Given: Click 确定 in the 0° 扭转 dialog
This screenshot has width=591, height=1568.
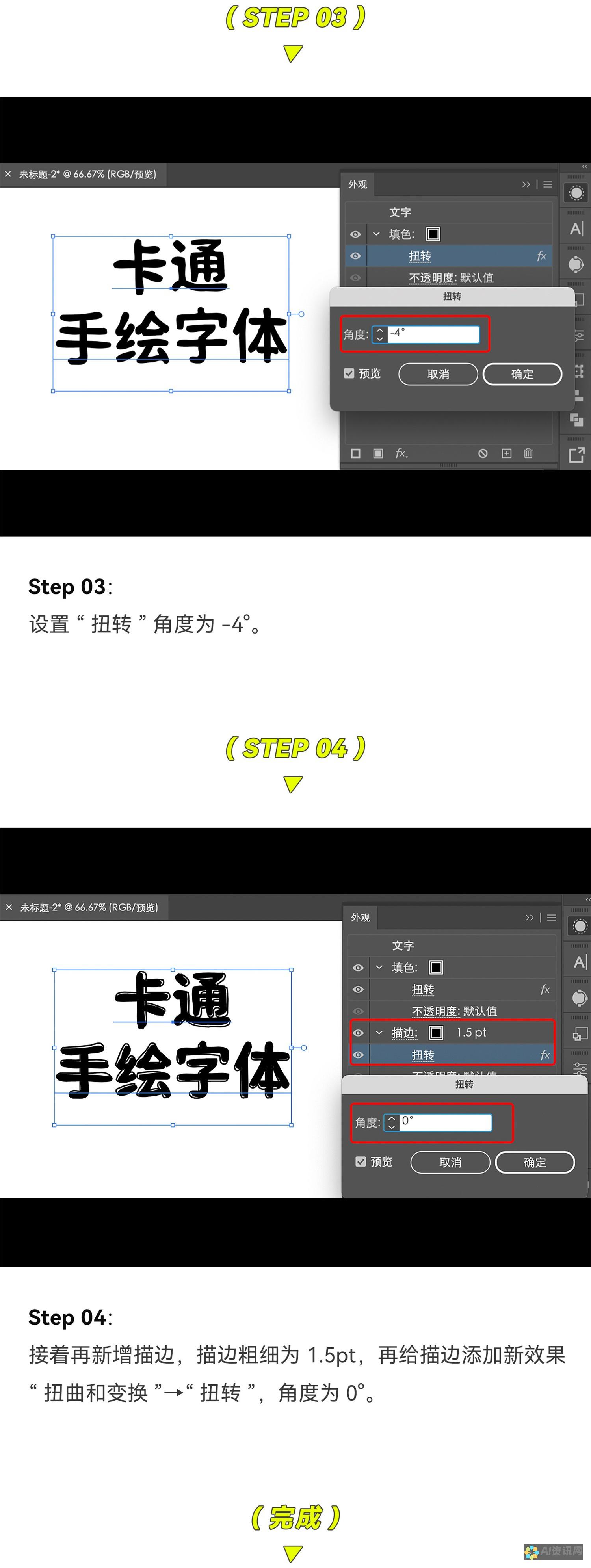Looking at the screenshot, I should 535,1163.
